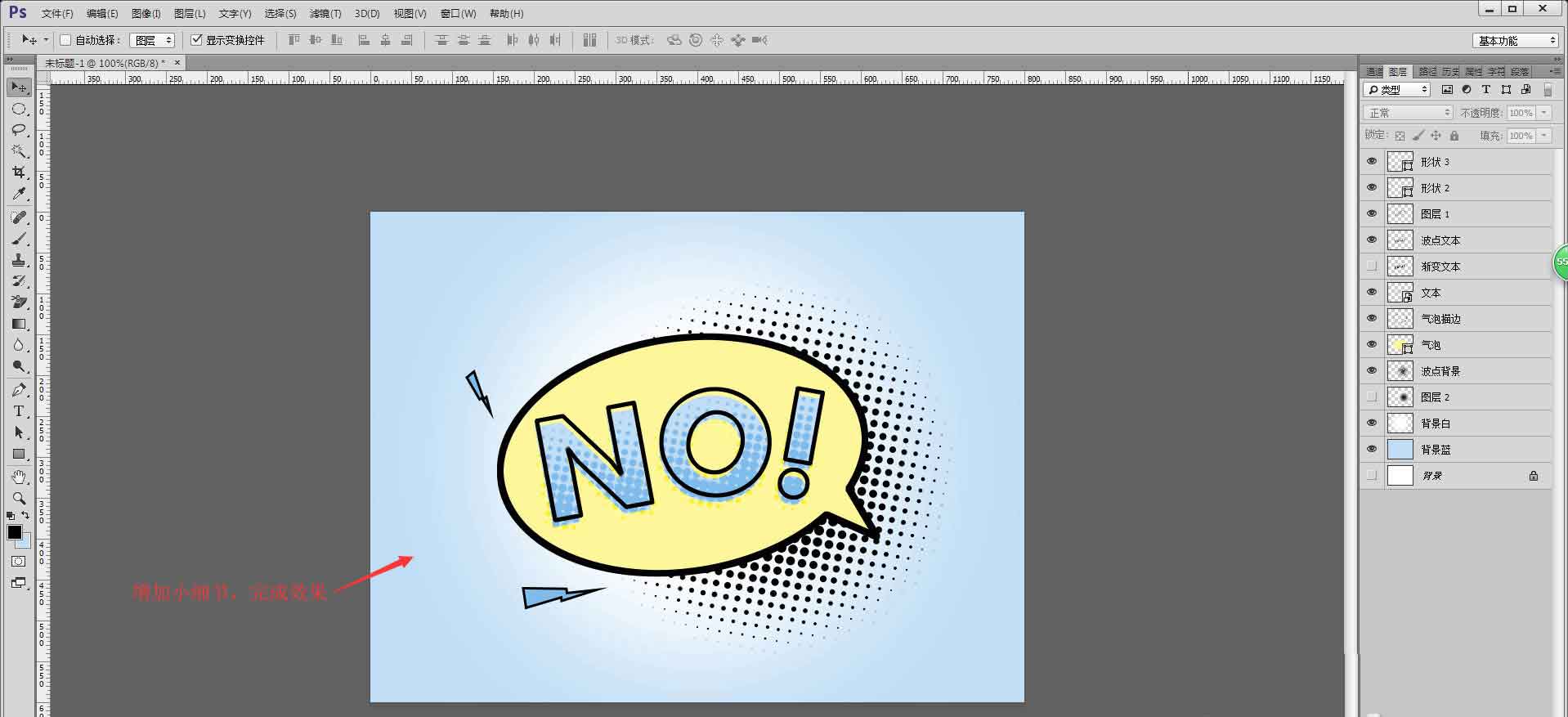Hide the 波点文本 layer
Viewport: 1568px width, 717px height.
click(1372, 240)
